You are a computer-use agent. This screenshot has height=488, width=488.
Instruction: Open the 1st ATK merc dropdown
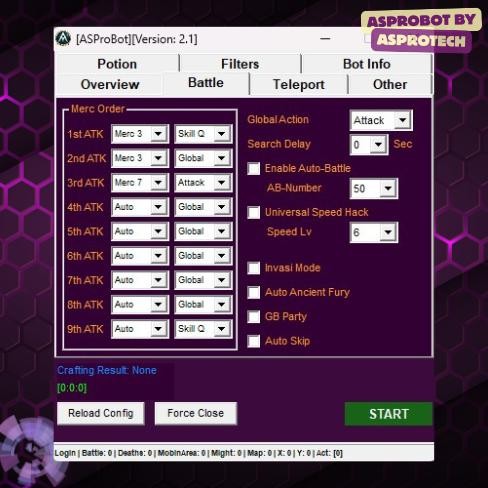pyautogui.click(x=140, y=134)
